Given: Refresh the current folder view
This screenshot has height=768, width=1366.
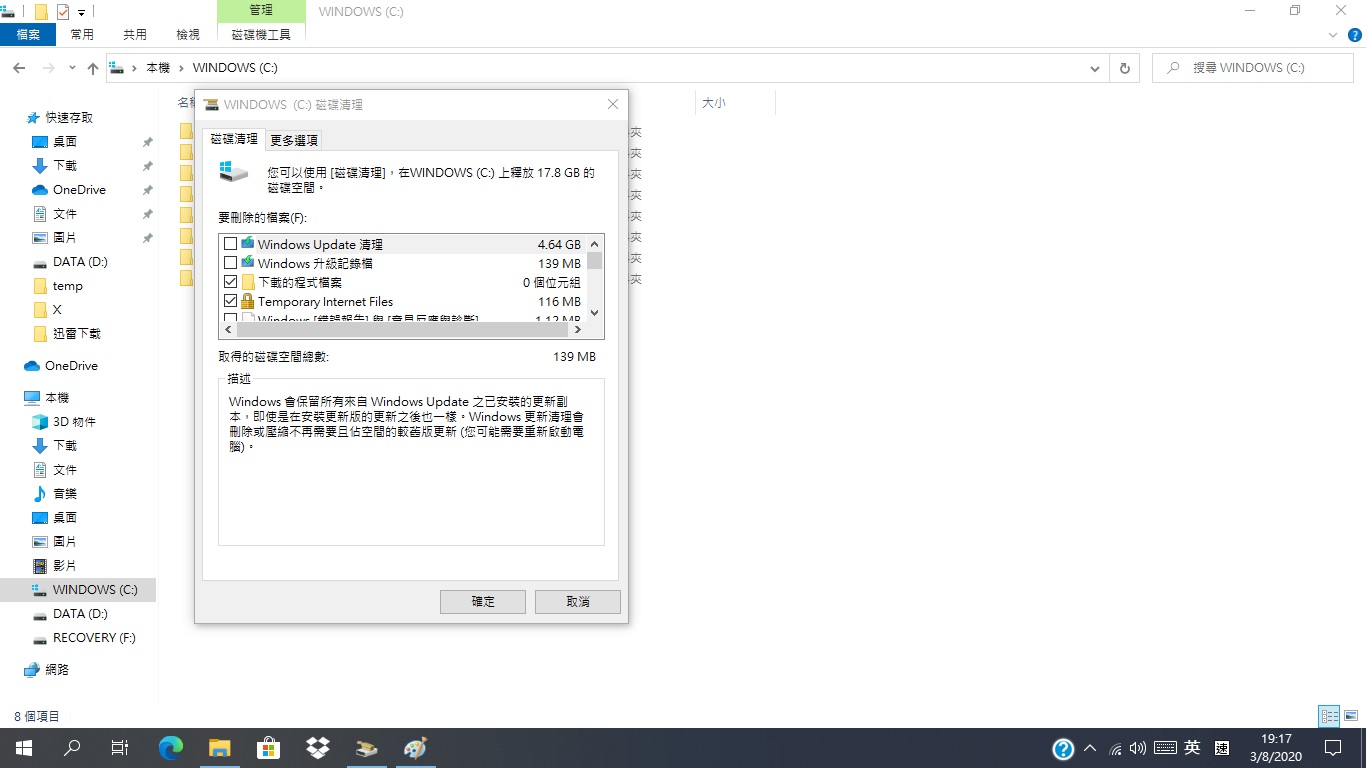Looking at the screenshot, I should pyautogui.click(x=1124, y=68).
